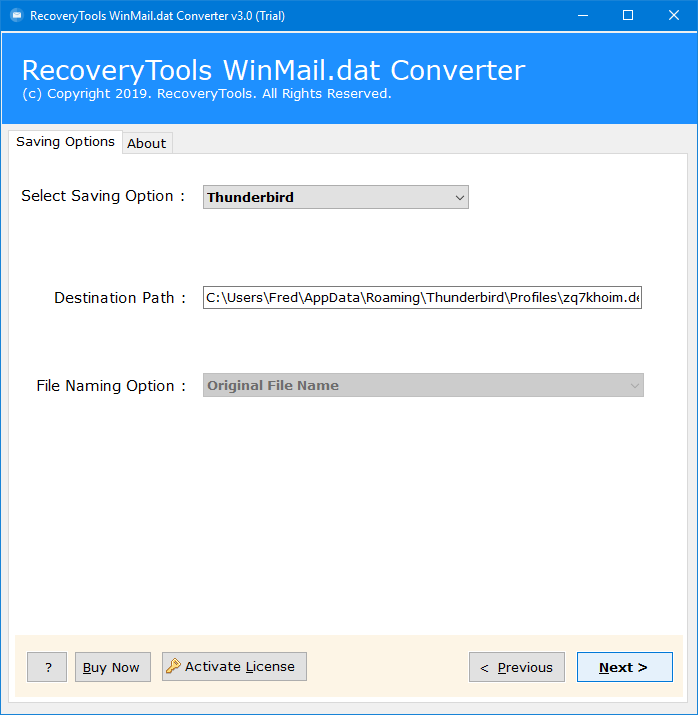Expand the File Naming Option dropdown
698x715 pixels.
point(423,385)
